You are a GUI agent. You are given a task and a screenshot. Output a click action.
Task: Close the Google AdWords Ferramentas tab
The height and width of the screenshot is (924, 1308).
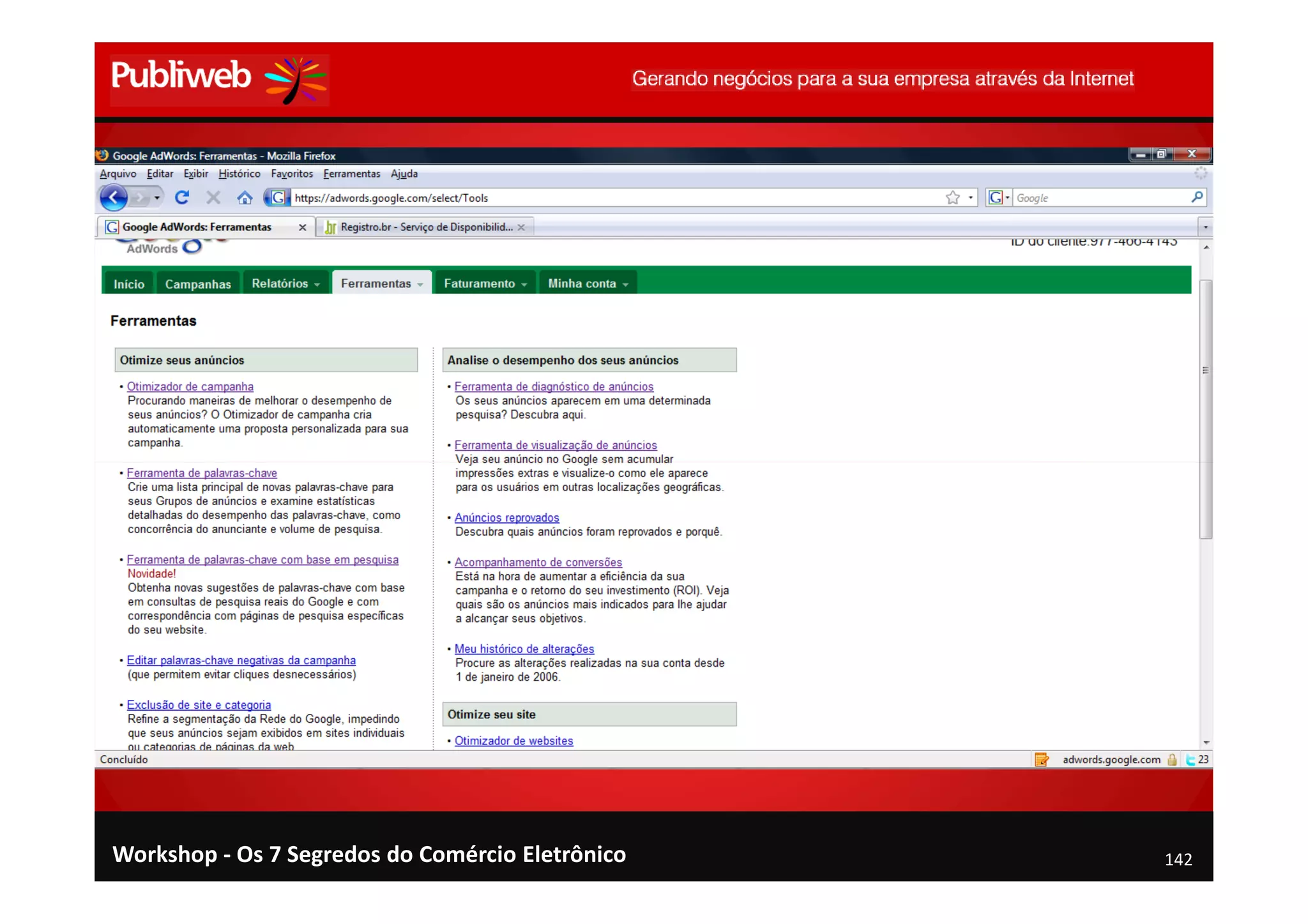coord(303,227)
